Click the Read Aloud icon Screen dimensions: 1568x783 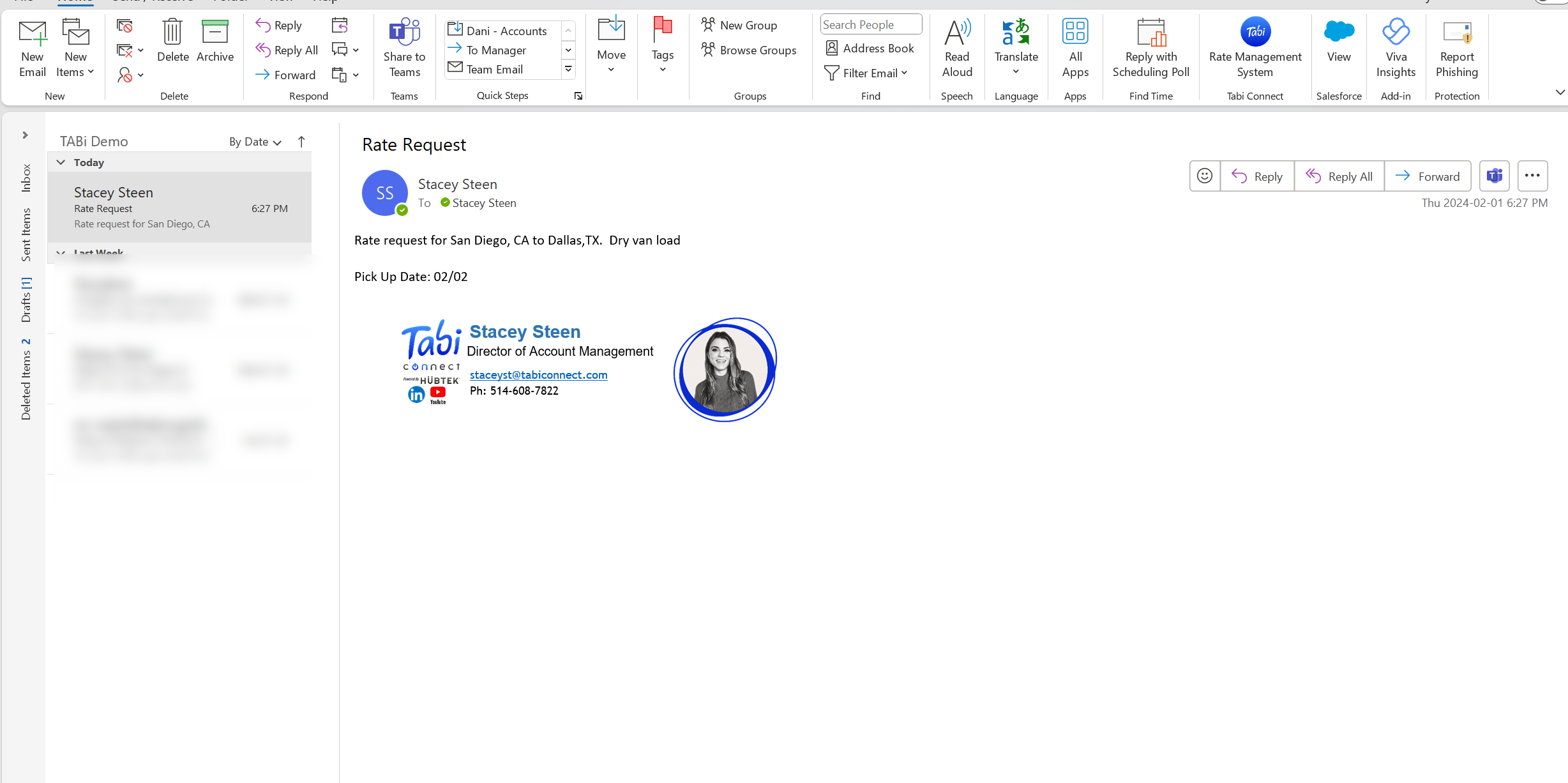tap(956, 32)
